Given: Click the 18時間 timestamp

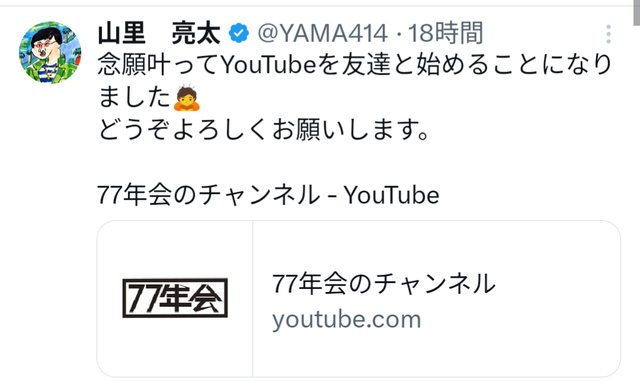Looking at the screenshot, I should pos(446,33).
